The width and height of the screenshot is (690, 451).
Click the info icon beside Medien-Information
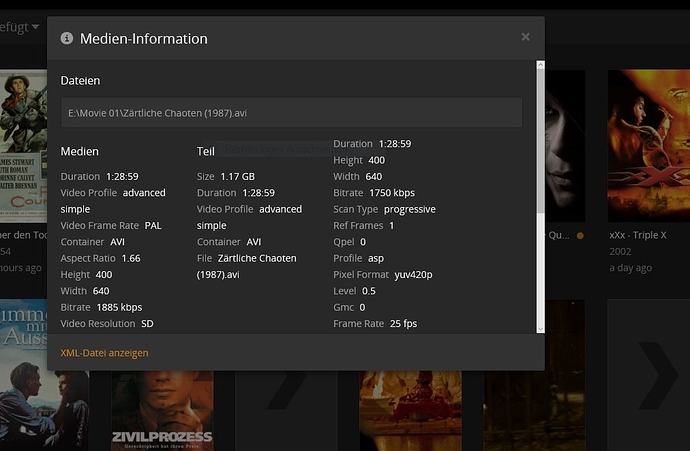click(67, 38)
